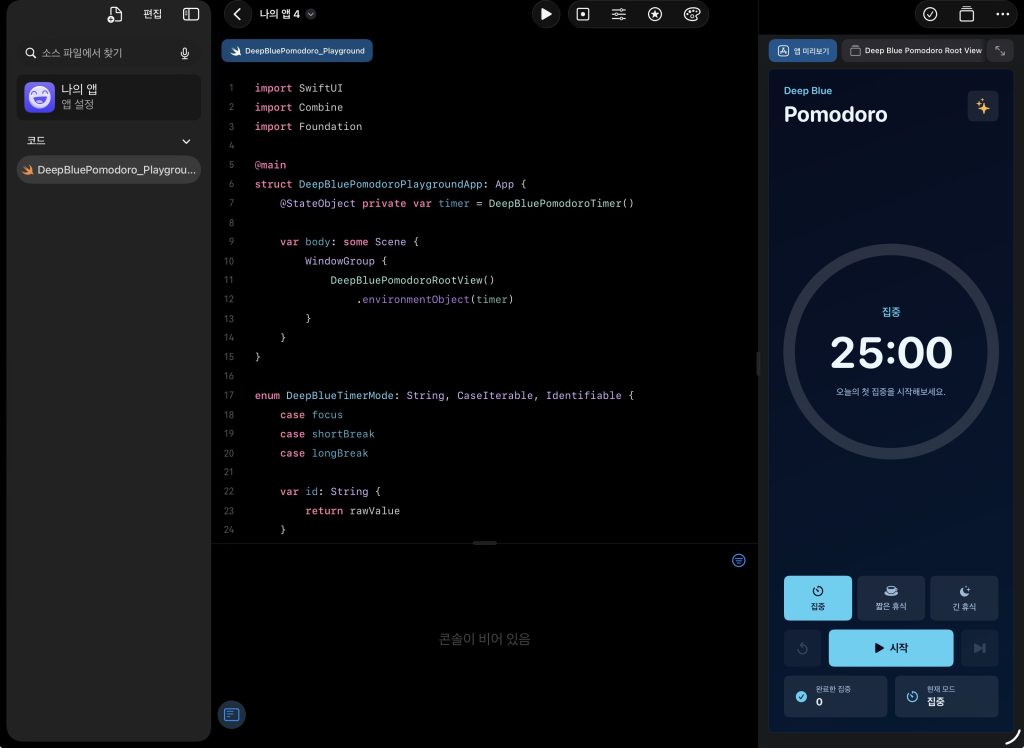The image size is (1024, 748).
Task: Click the console divider grab handle
Action: [x=485, y=543]
